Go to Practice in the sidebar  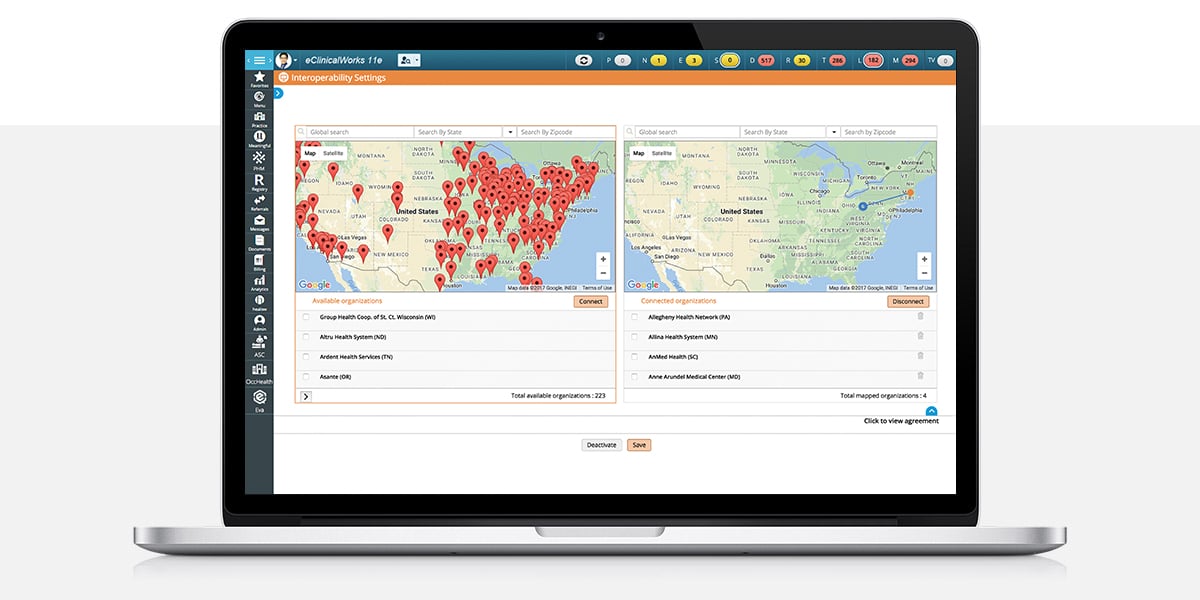coord(259,118)
